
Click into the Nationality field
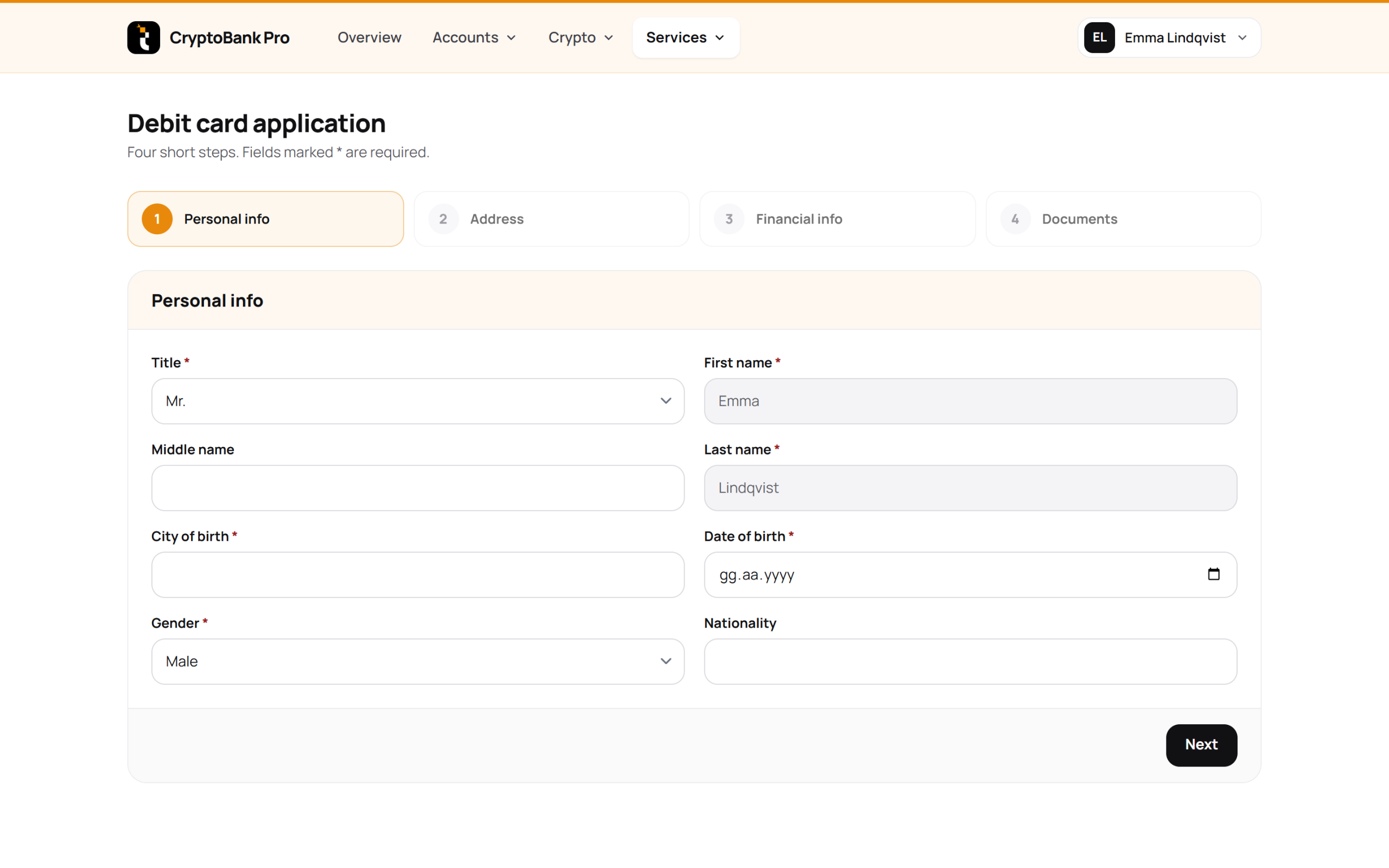pyautogui.click(x=970, y=661)
